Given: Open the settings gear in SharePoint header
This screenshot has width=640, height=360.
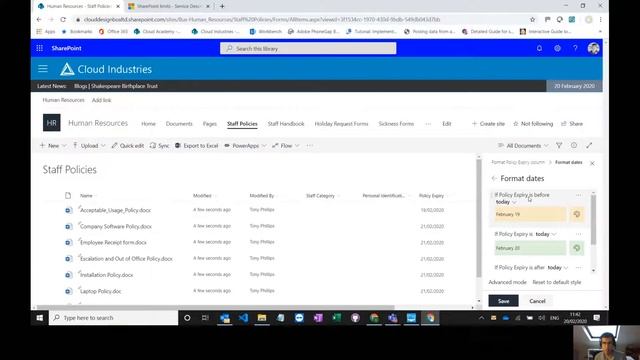Looking at the screenshot, I should point(557,48).
